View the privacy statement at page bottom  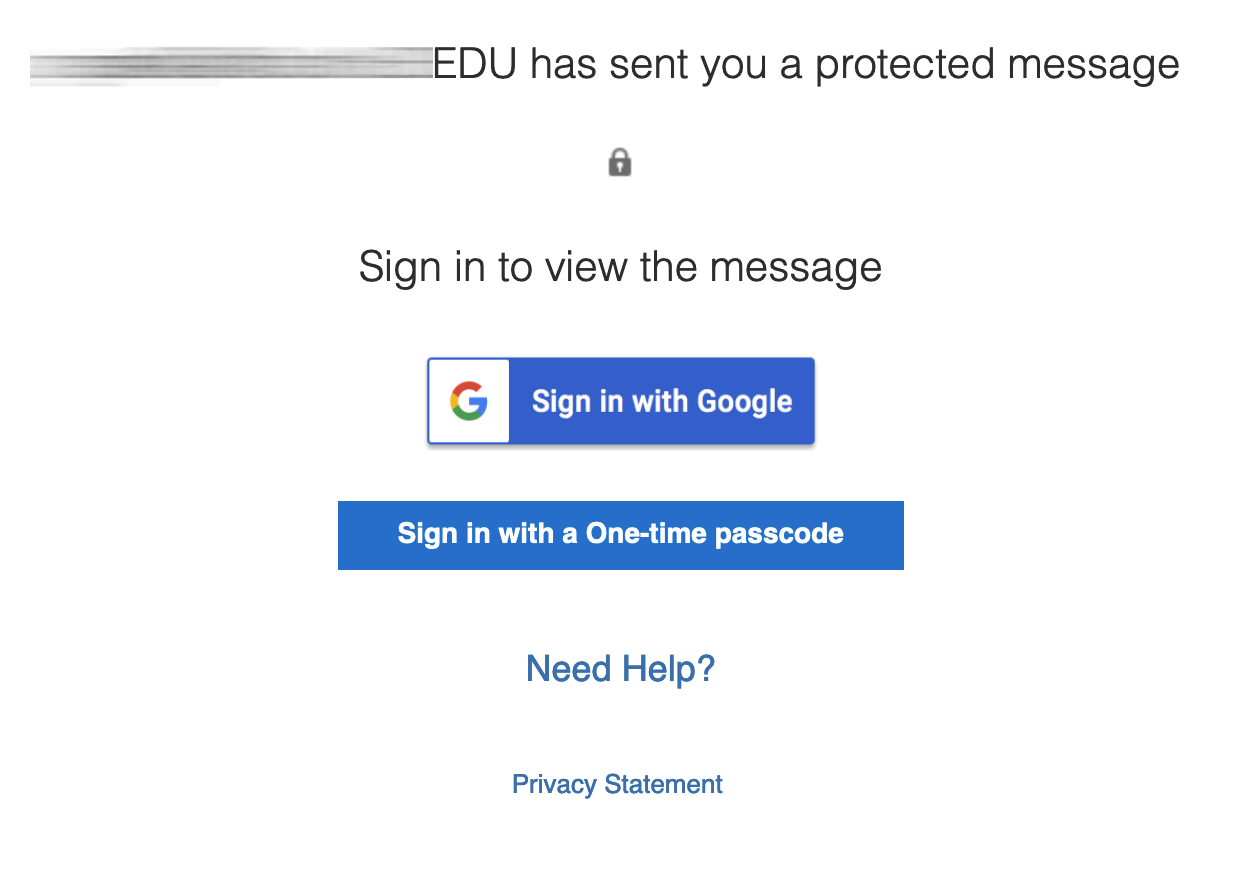[x=617, y=784]
